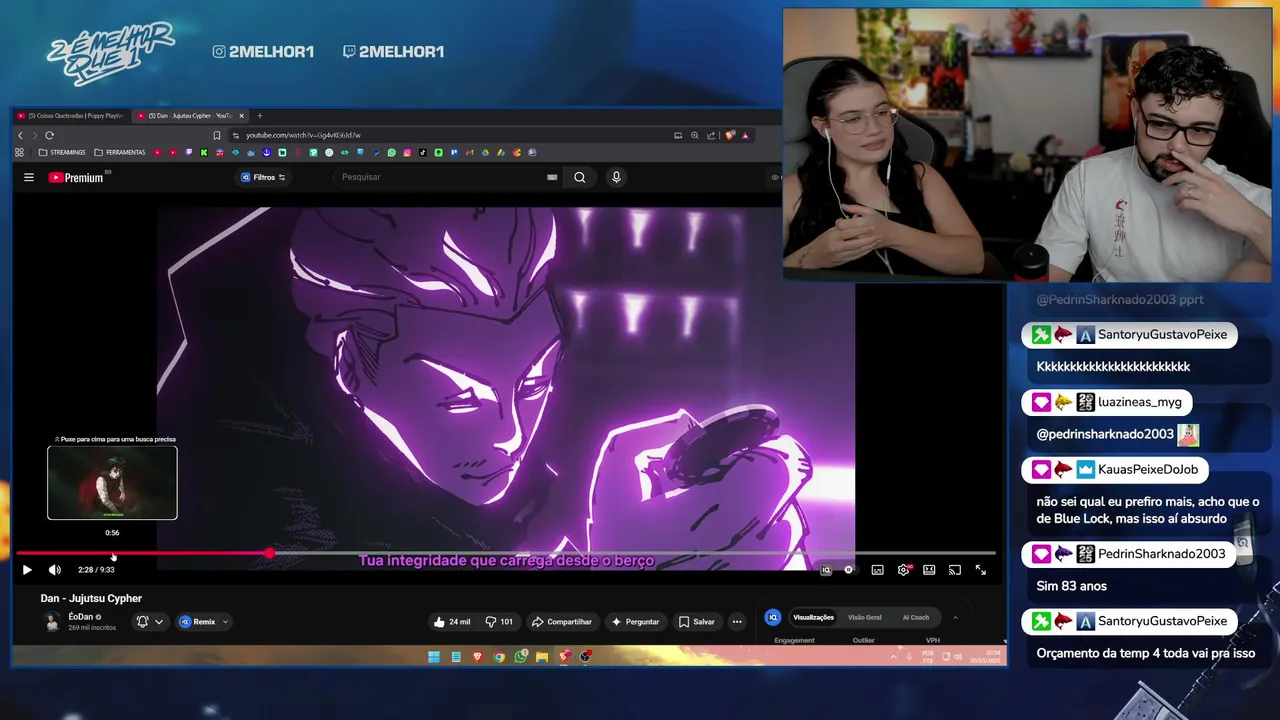1280x720 pixels.
Task: Click the Perguntar button
Action: (x=636, y=622)
